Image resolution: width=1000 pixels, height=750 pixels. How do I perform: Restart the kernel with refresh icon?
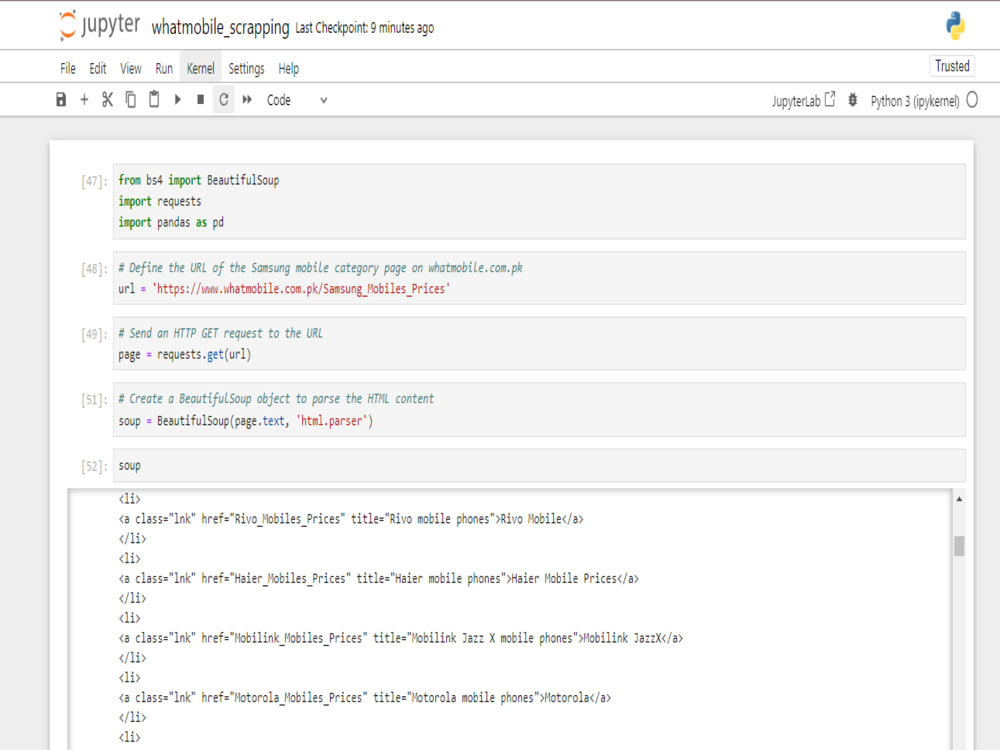click(x=223, y=99)
